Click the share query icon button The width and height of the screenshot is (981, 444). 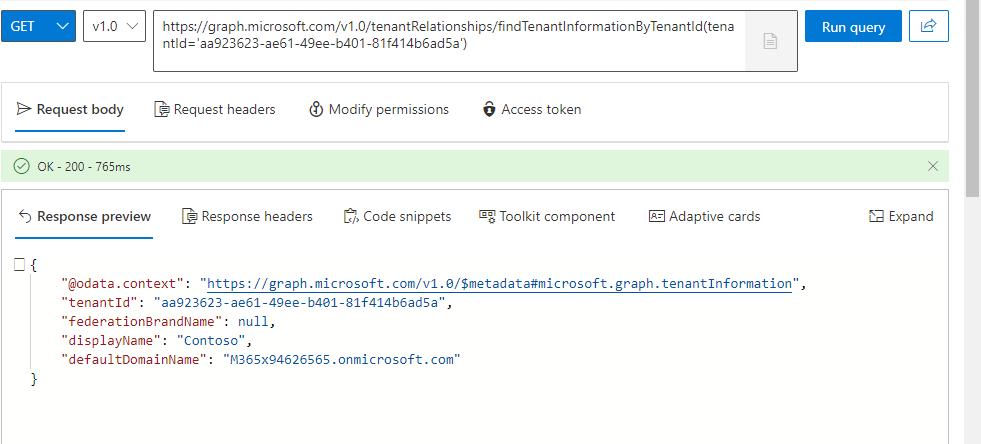[928, 26]
